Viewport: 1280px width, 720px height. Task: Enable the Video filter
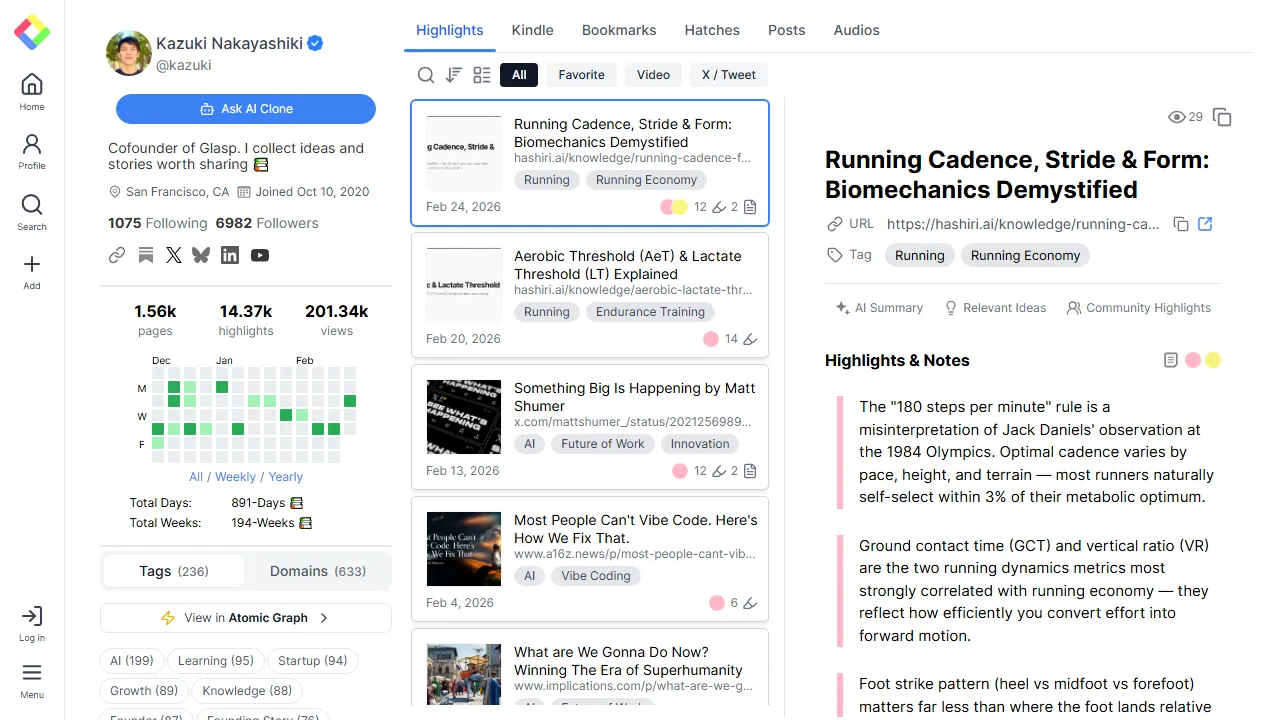653,75
